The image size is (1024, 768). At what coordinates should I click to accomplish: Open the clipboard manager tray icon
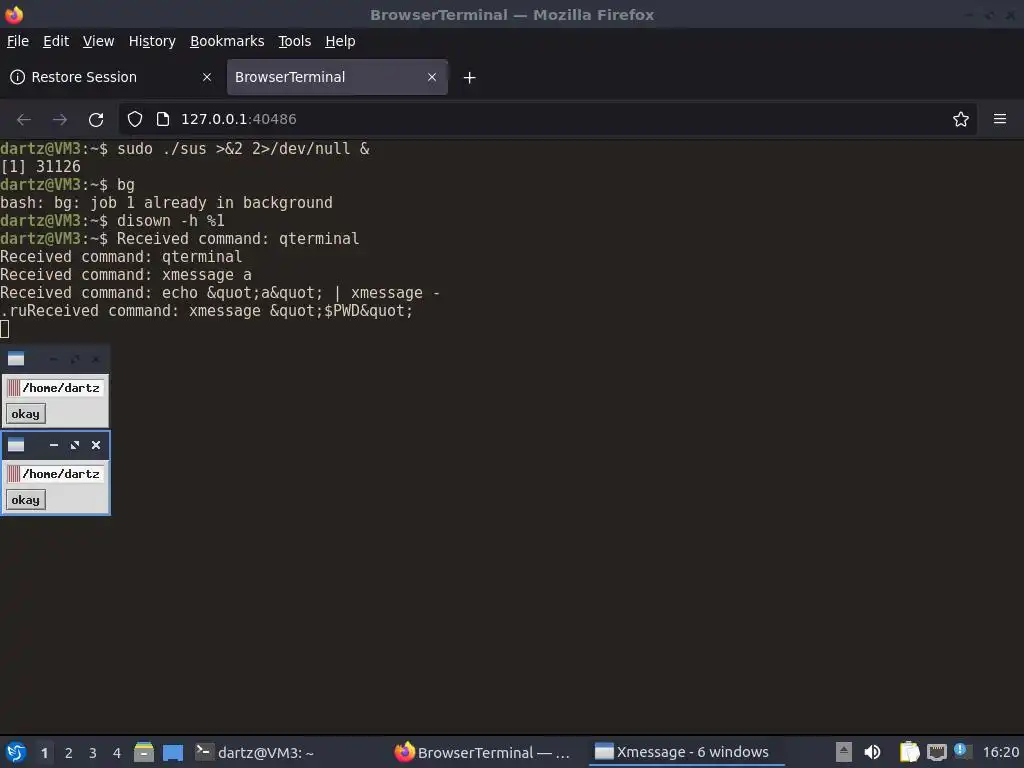click(909, 752)
